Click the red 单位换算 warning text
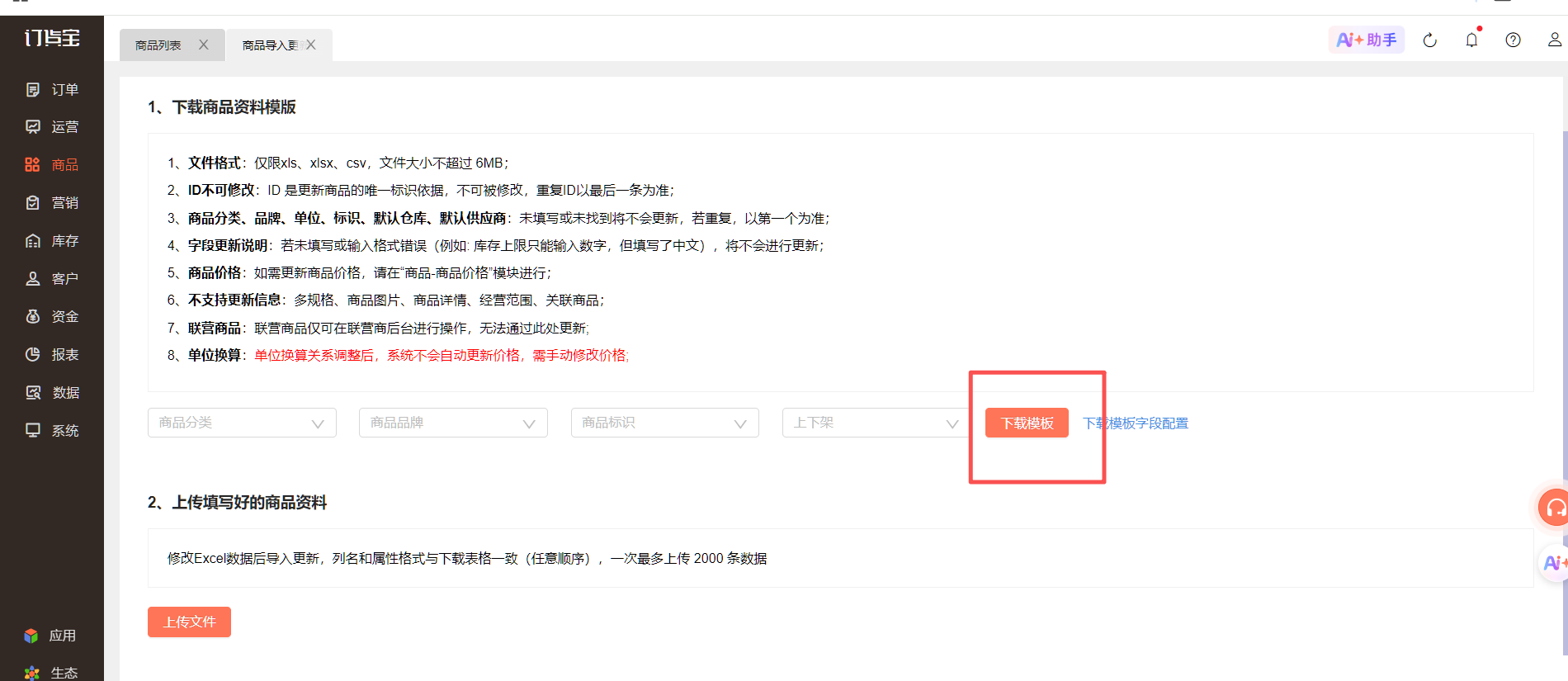The image size is (1568, 681). pyautogui.click(x=442, y=356)
